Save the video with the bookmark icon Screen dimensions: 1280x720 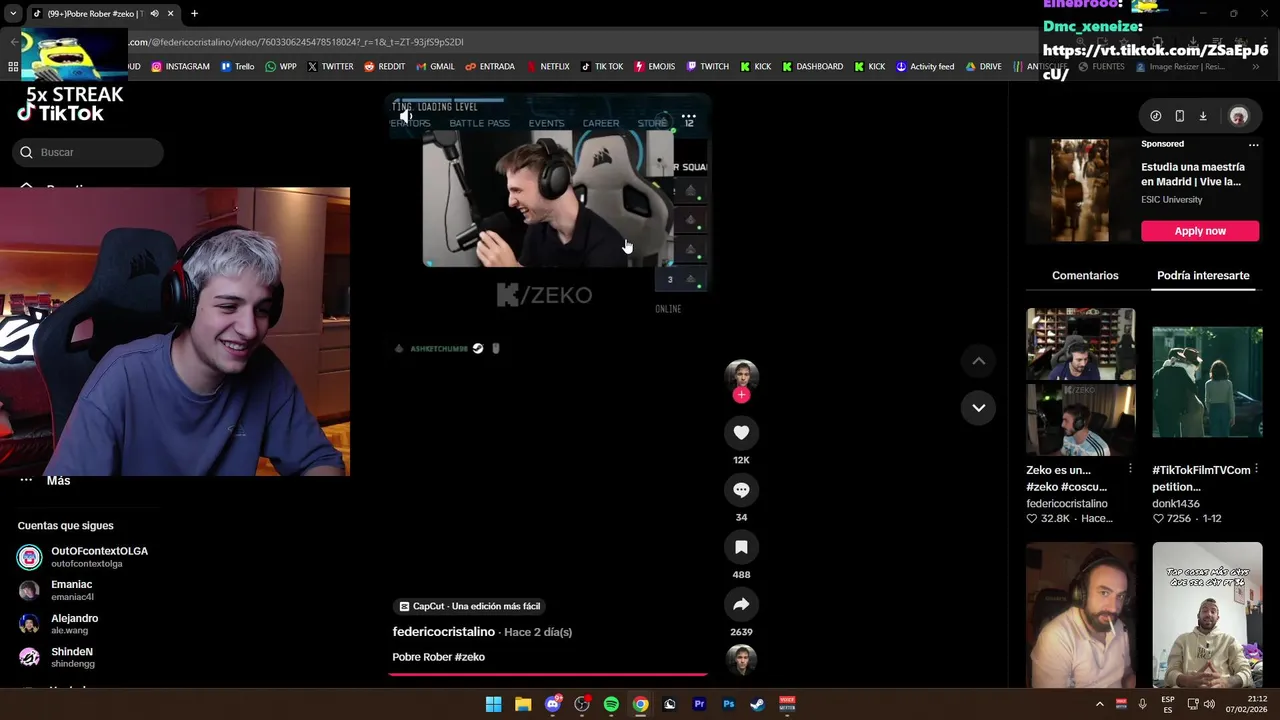click(x=741, y=547)
